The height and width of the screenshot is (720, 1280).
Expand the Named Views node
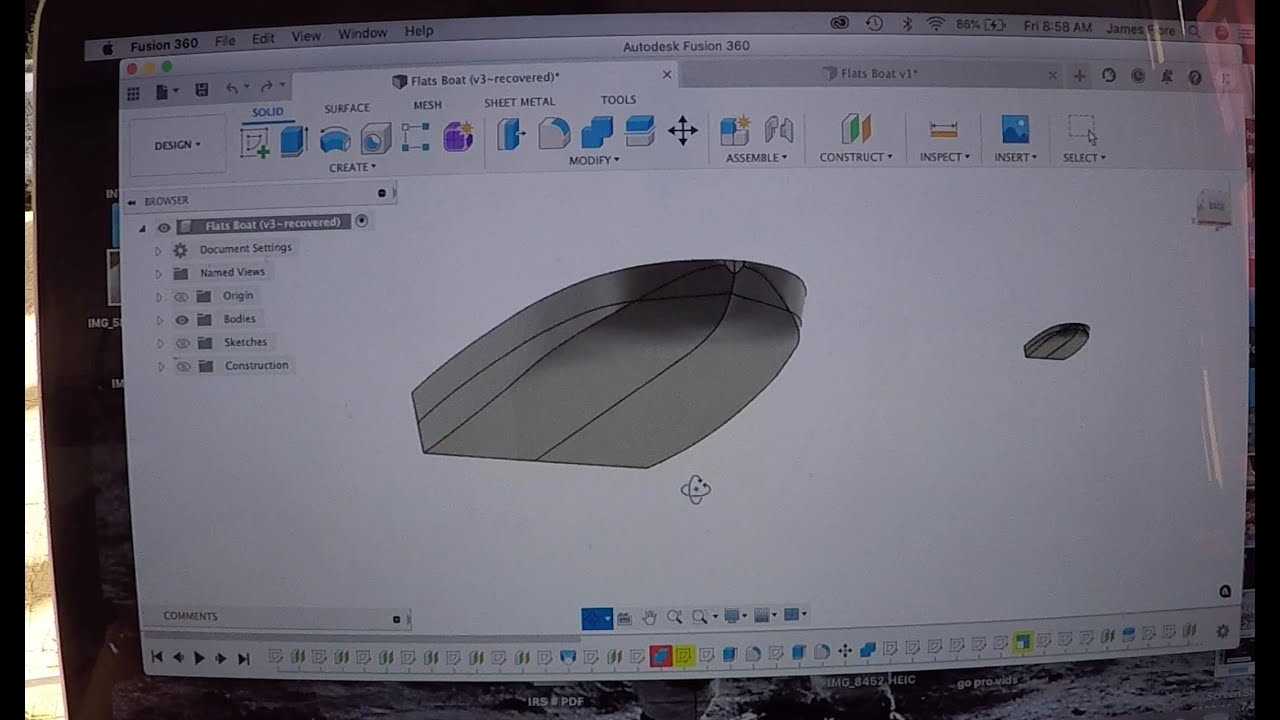(158, 274)
